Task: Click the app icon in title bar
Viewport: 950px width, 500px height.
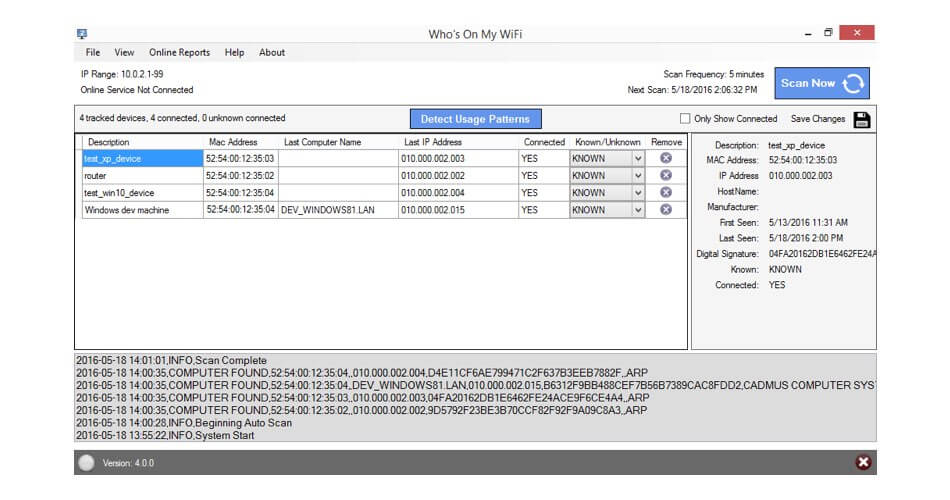Action: (81, 34)
